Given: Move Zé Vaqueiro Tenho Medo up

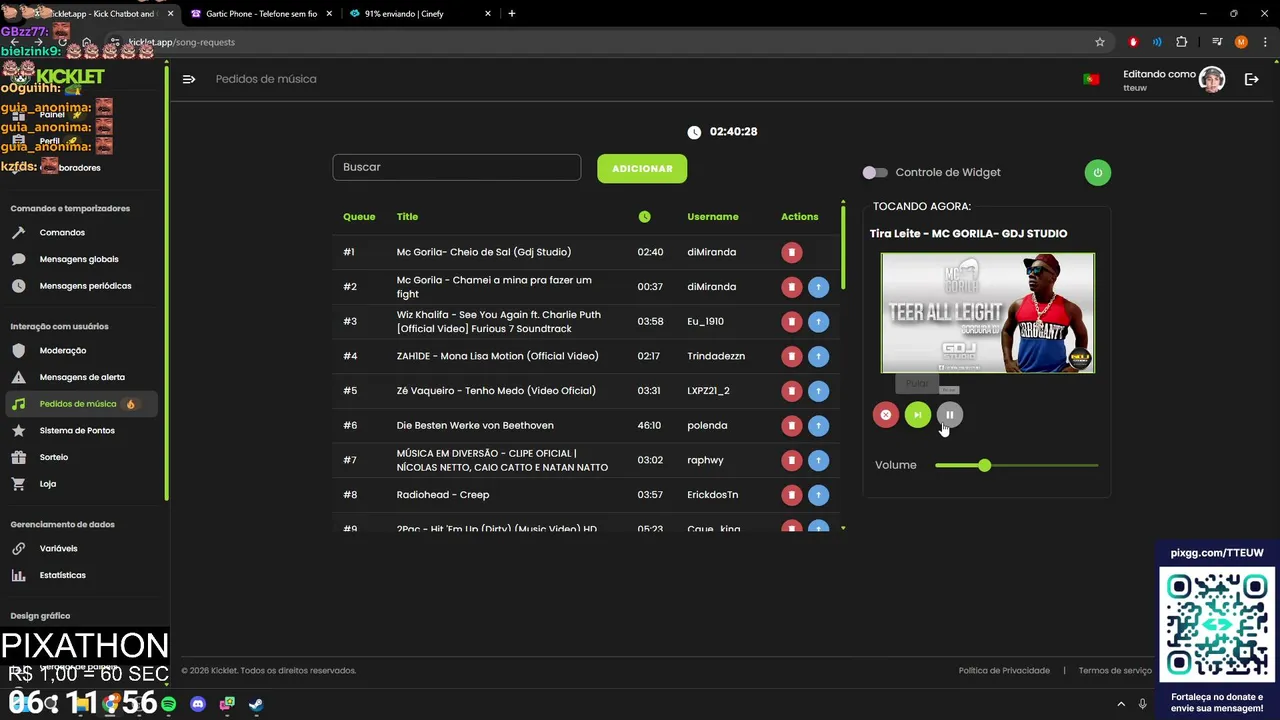Looking at the screenshot, I should 818,391.
